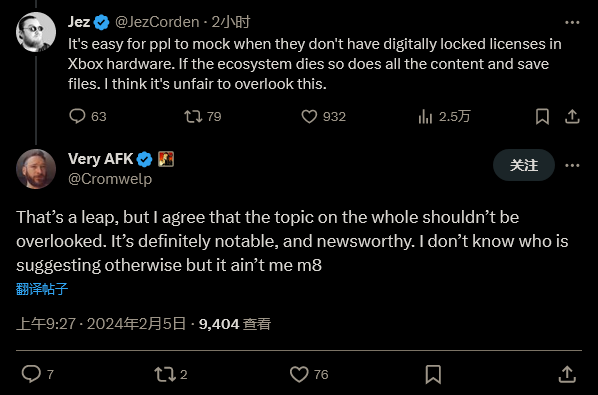Viewport: 598px width, 395px height.
Task: Visit the @JezCorden handle
Action: click(x=157, y=22)
